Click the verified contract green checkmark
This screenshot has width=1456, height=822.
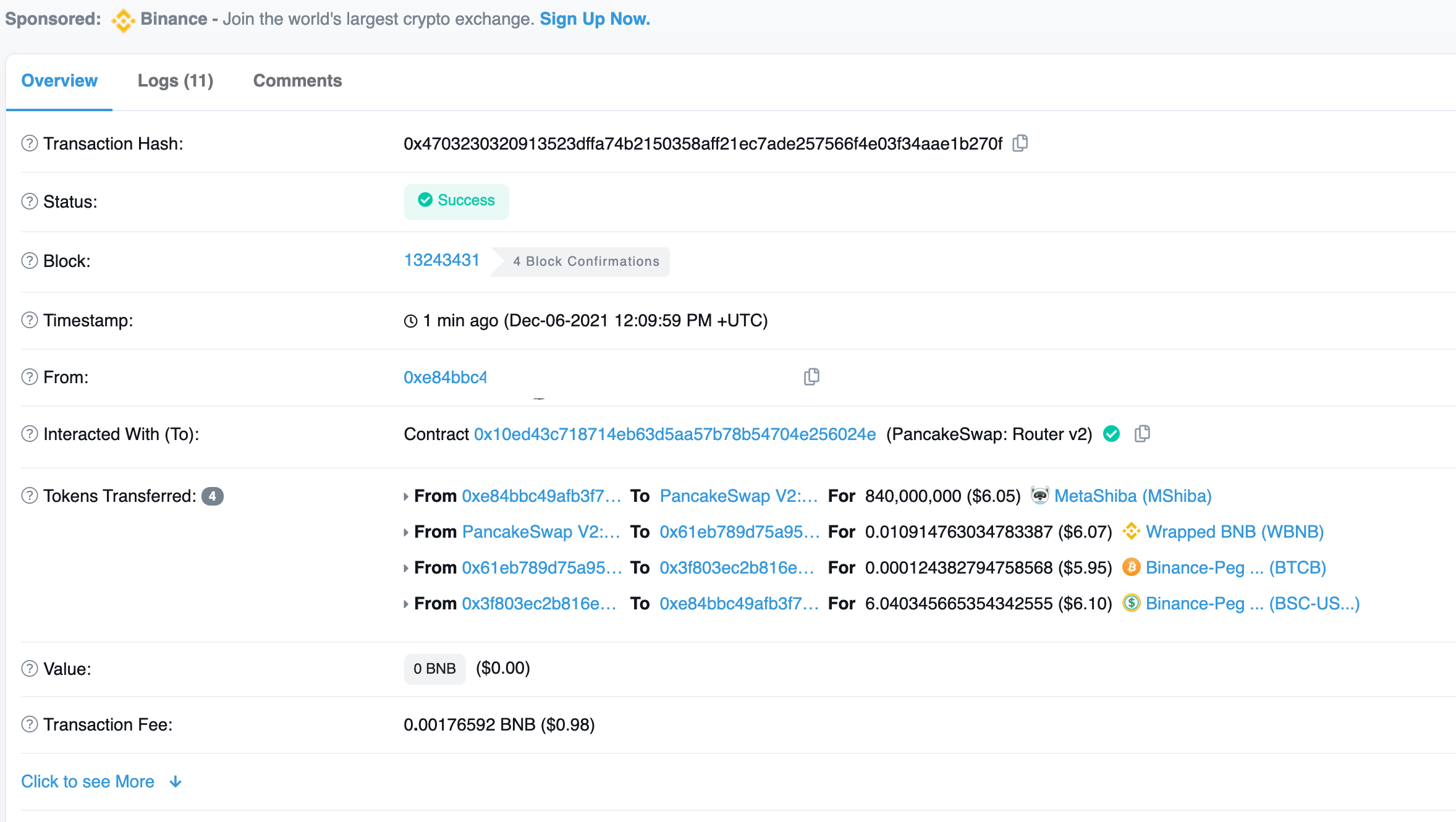pyautogui.click(x=1111, y=434)
